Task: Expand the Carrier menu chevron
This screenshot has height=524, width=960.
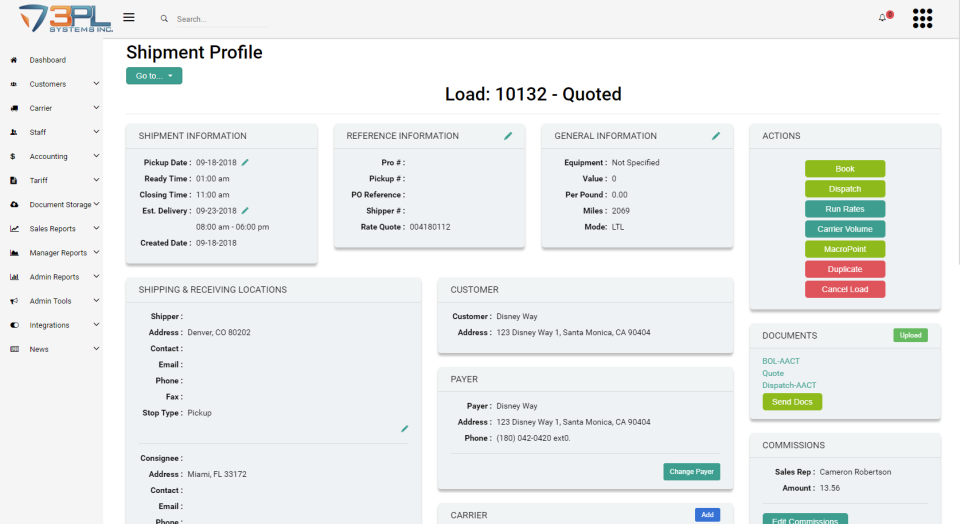Action: pos(96,108)
